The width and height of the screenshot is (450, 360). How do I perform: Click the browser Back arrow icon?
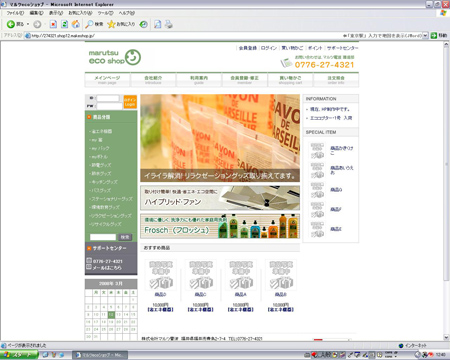click(x=11, y=24)
